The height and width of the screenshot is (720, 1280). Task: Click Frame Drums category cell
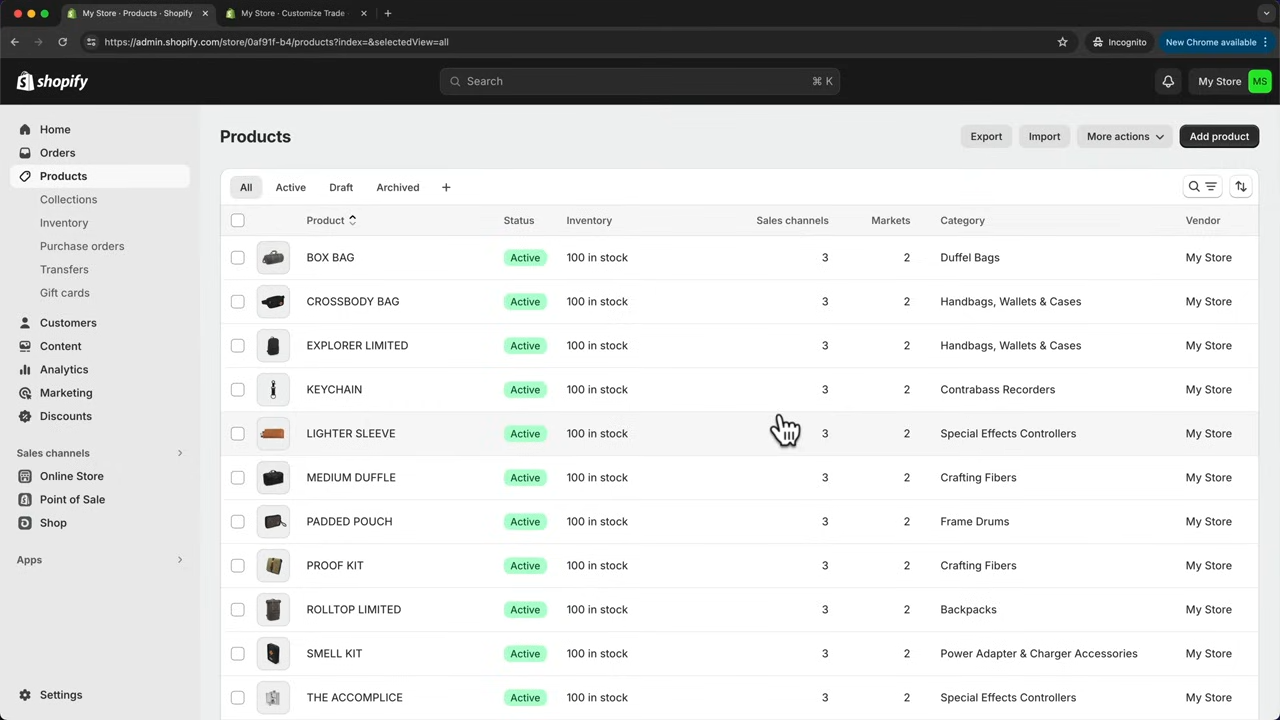click(974, 522)
